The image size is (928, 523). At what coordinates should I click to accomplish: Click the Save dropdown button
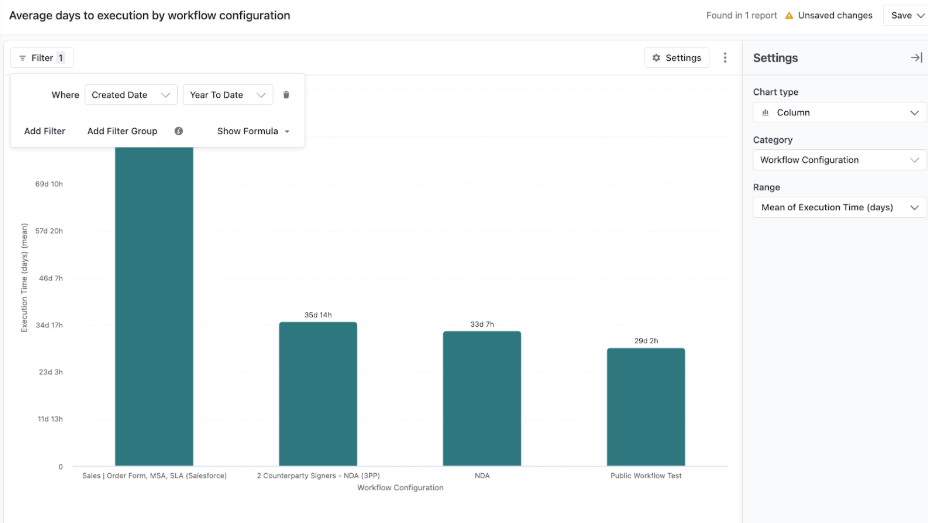pos(906,16)
